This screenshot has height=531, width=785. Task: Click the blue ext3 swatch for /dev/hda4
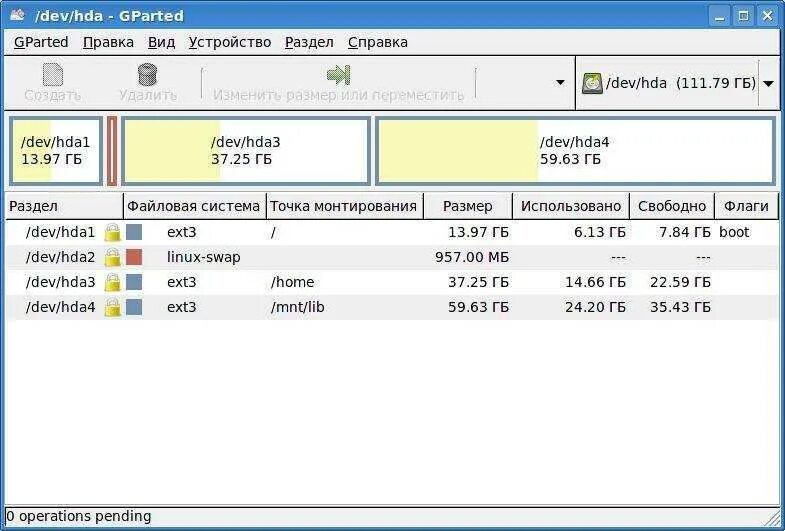coord(134,307)
